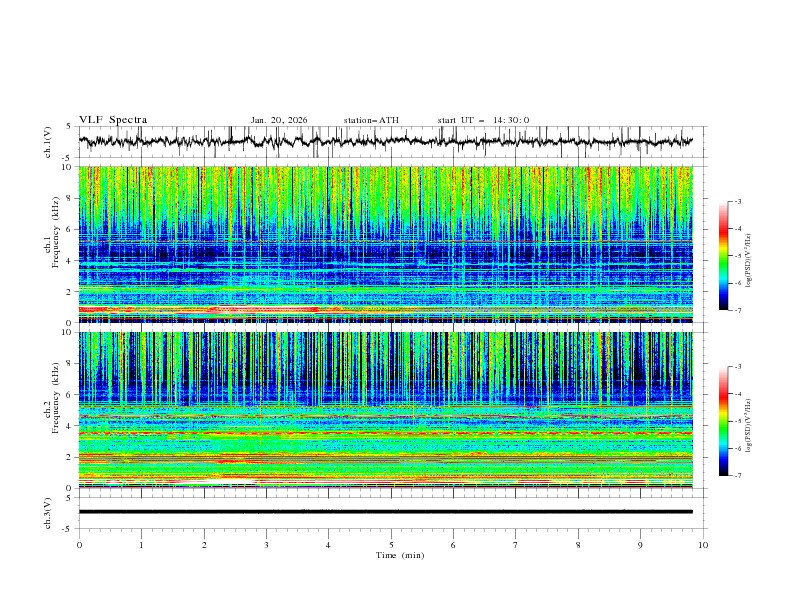Click the "start UT = 14:30:0" label
792x612 pixels.
tap(483, 120)
